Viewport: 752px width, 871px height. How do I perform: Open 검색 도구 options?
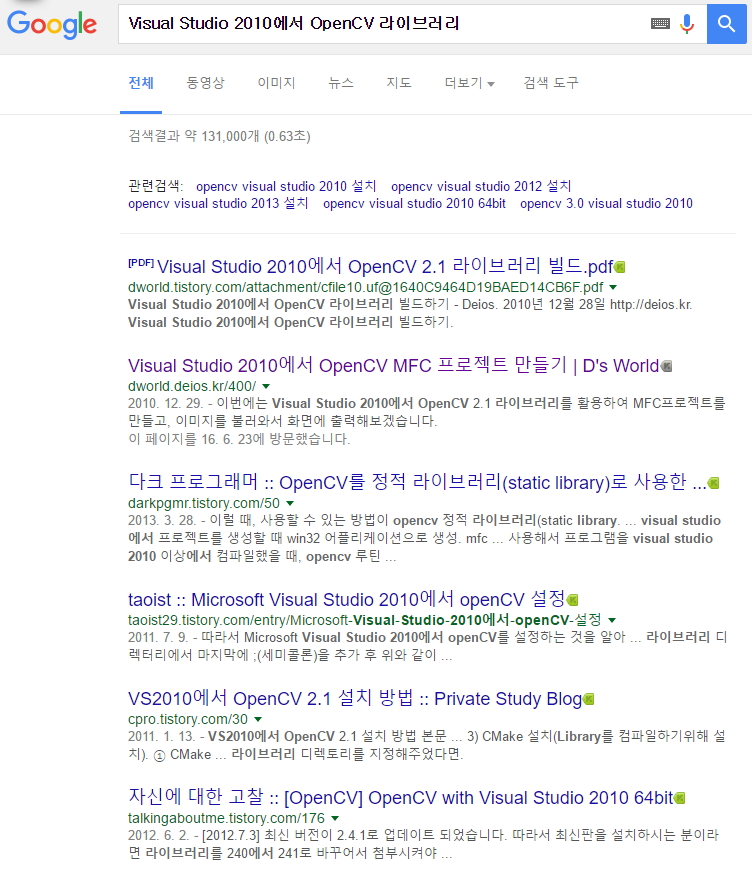[551, 83]
